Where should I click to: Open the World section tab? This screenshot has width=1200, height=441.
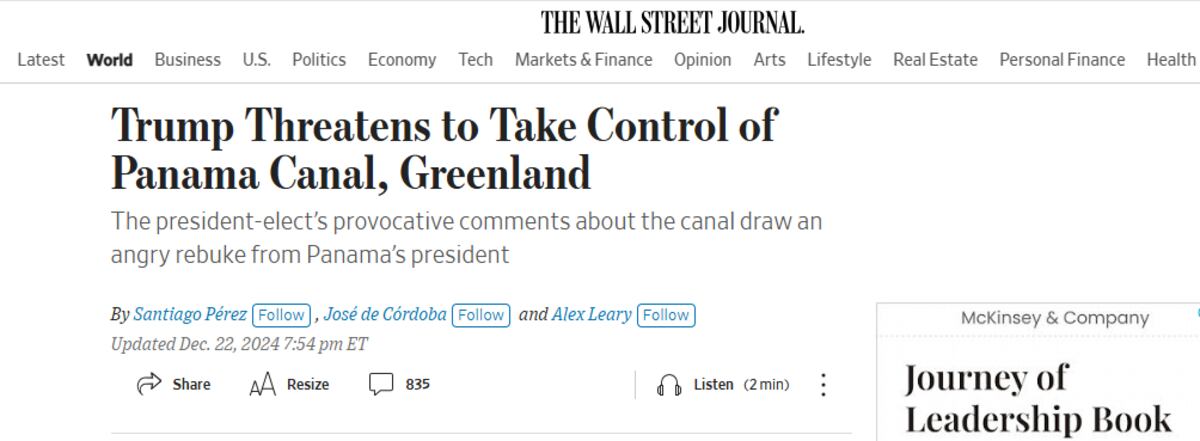[110, 60]
